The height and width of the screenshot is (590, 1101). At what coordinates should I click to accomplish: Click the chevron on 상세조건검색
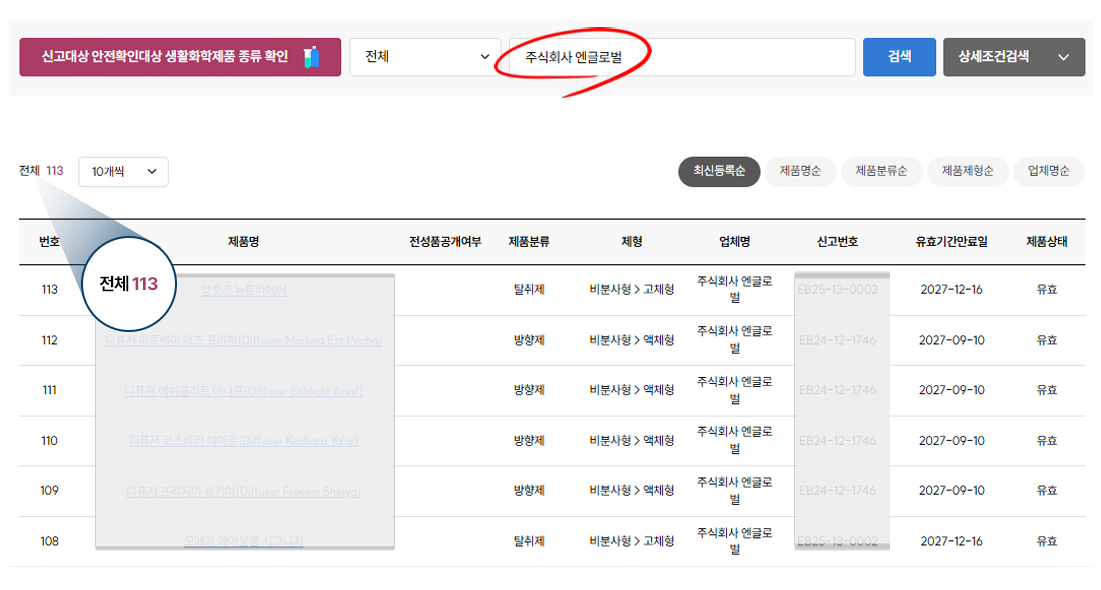click(x=1063, y=58)
